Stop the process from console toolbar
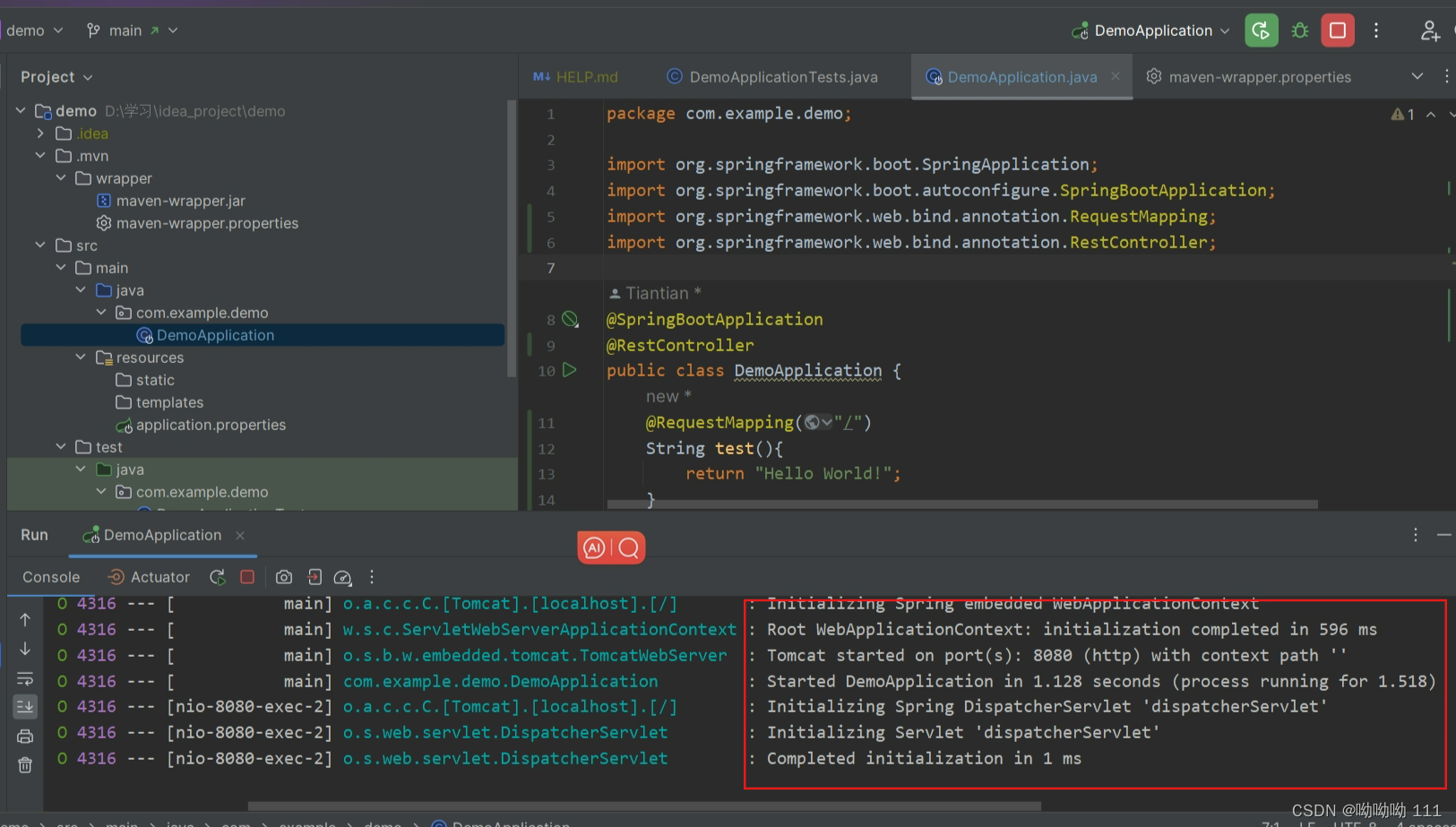The width and height of the screenshot is (1456, 827). pyautogui.click(x=247, y=577)
